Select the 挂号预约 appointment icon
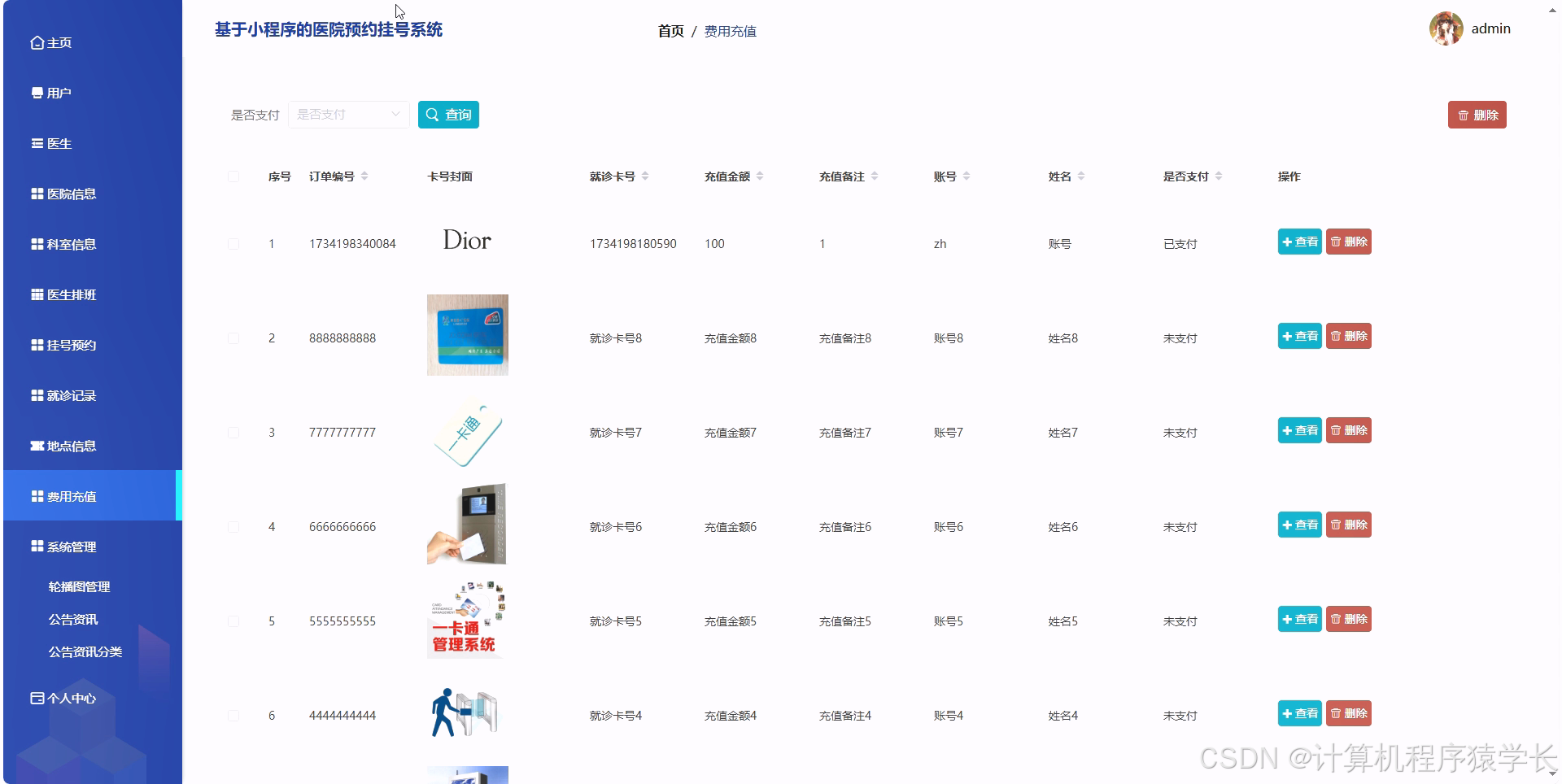 pyautogui.click(x=36, y=345)
